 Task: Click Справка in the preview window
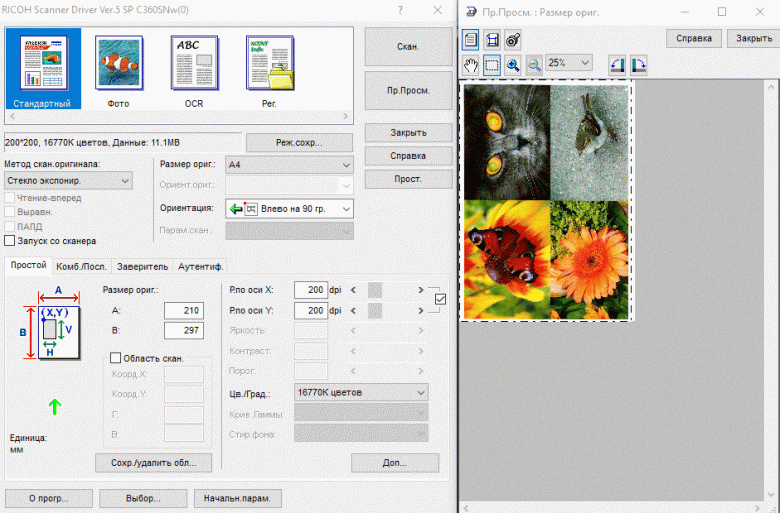click(x=694, y=38)
